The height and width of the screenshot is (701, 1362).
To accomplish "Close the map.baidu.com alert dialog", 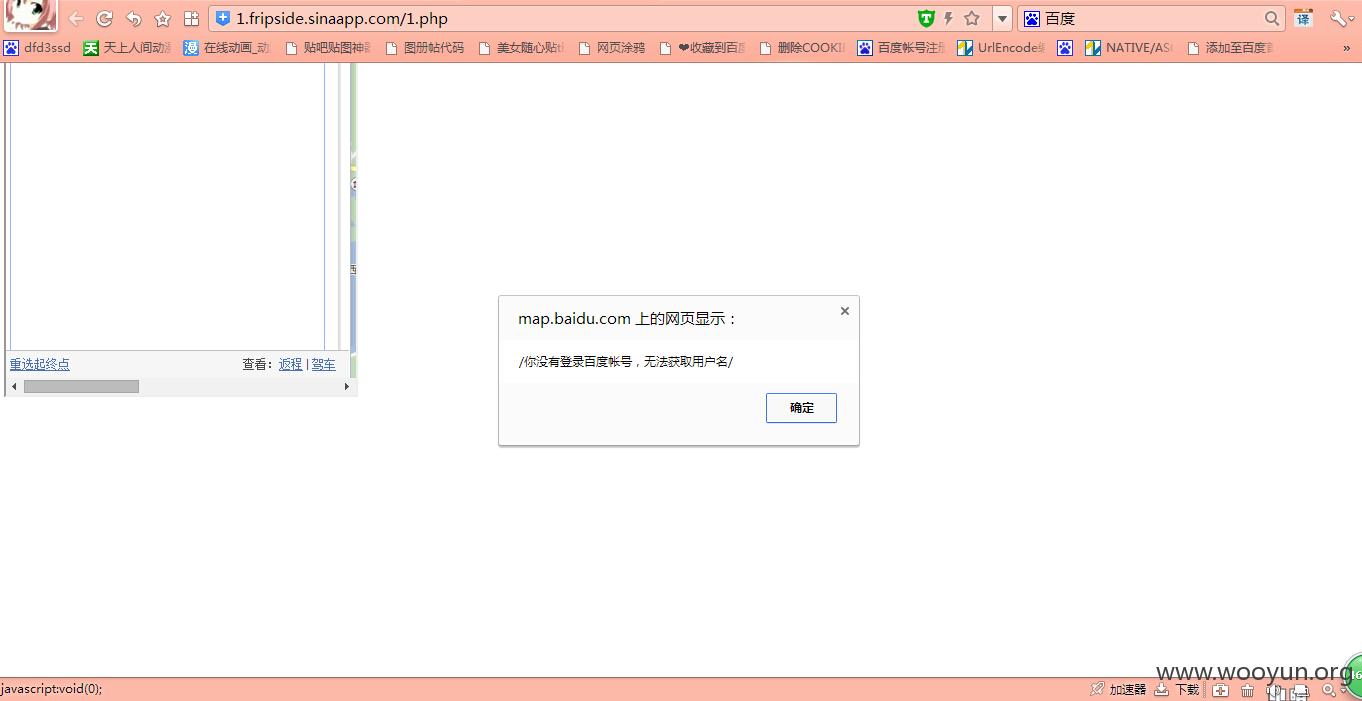I will click(x=845, y=311).
